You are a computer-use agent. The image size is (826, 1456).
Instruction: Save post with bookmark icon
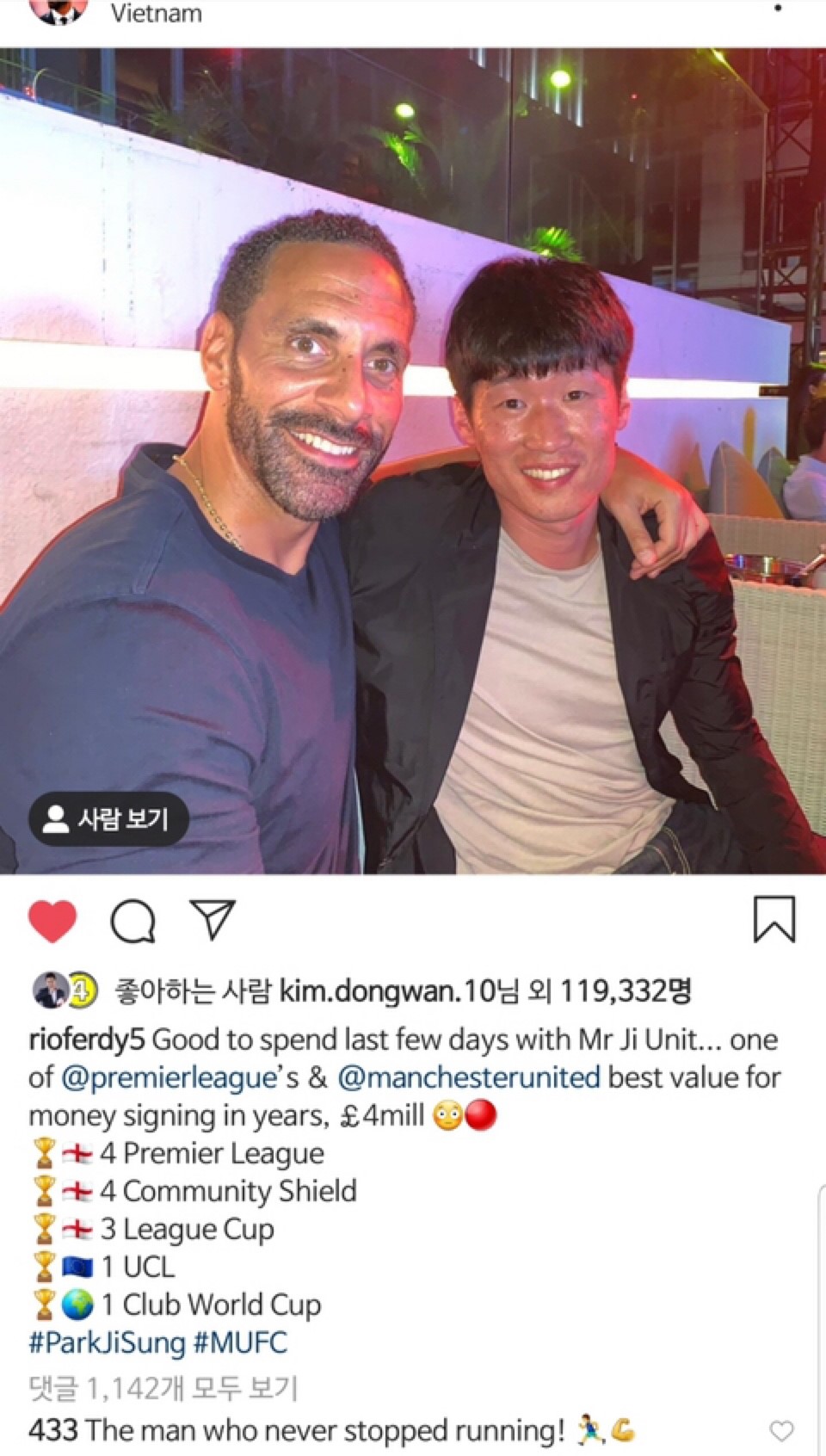[774, 919]
